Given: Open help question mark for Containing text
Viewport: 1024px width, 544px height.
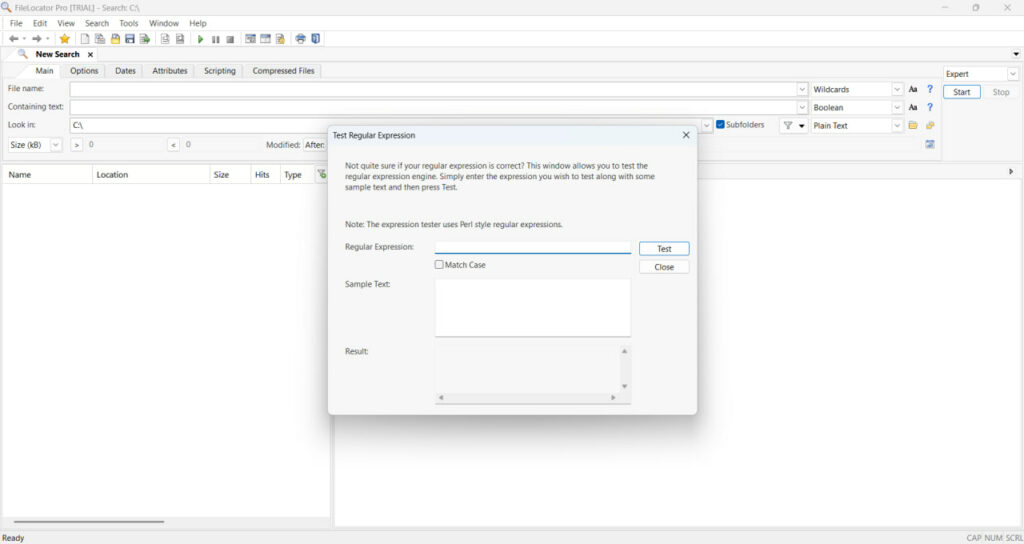Looking at the screenshot, I should (x=930, y=108).
